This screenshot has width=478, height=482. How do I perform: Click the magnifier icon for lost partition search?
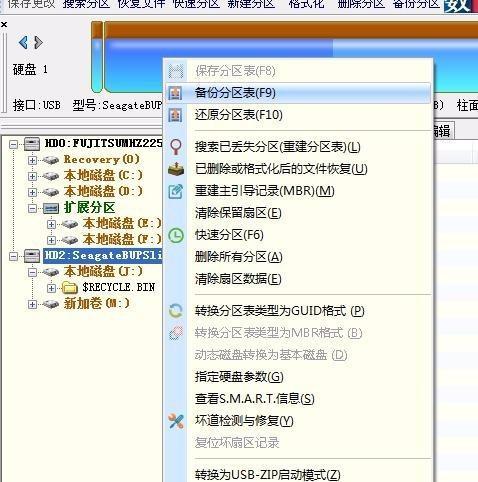pyautogui.click(x=176, y=147)
